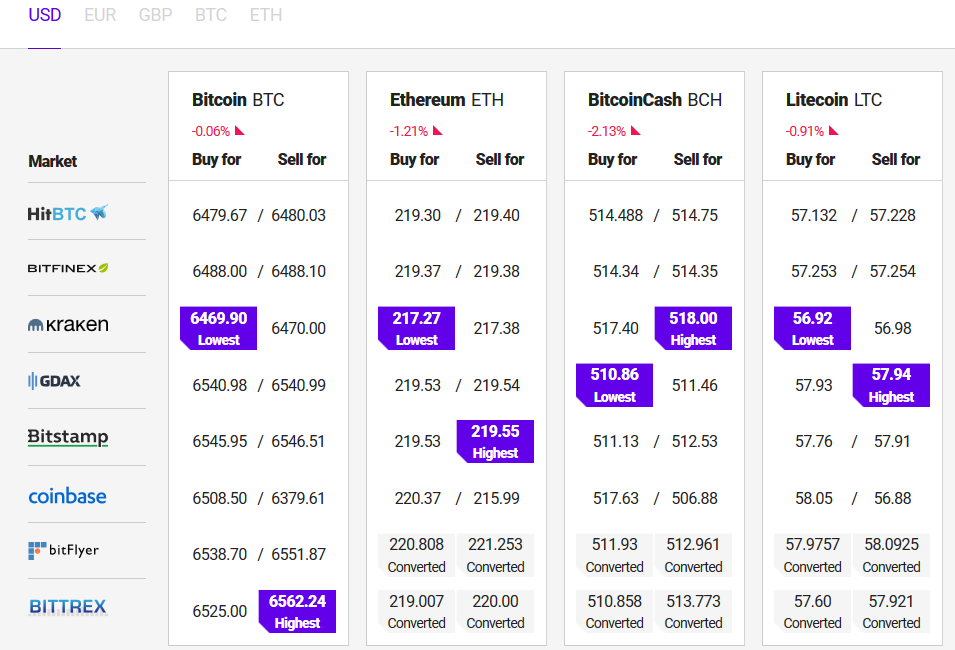Click HitBTC Bitcoin sell price 6480.03
Viewport: 955px width, 650px height.
click(298, 215)
